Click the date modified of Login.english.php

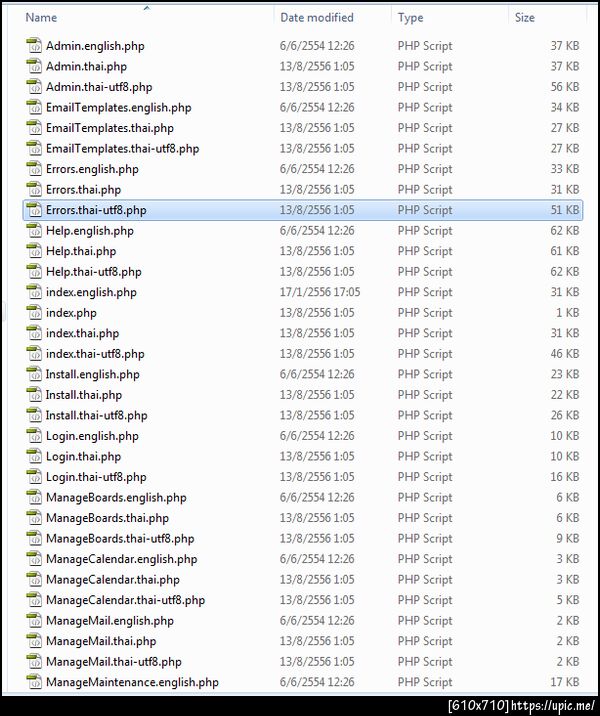tap(317, 436)
